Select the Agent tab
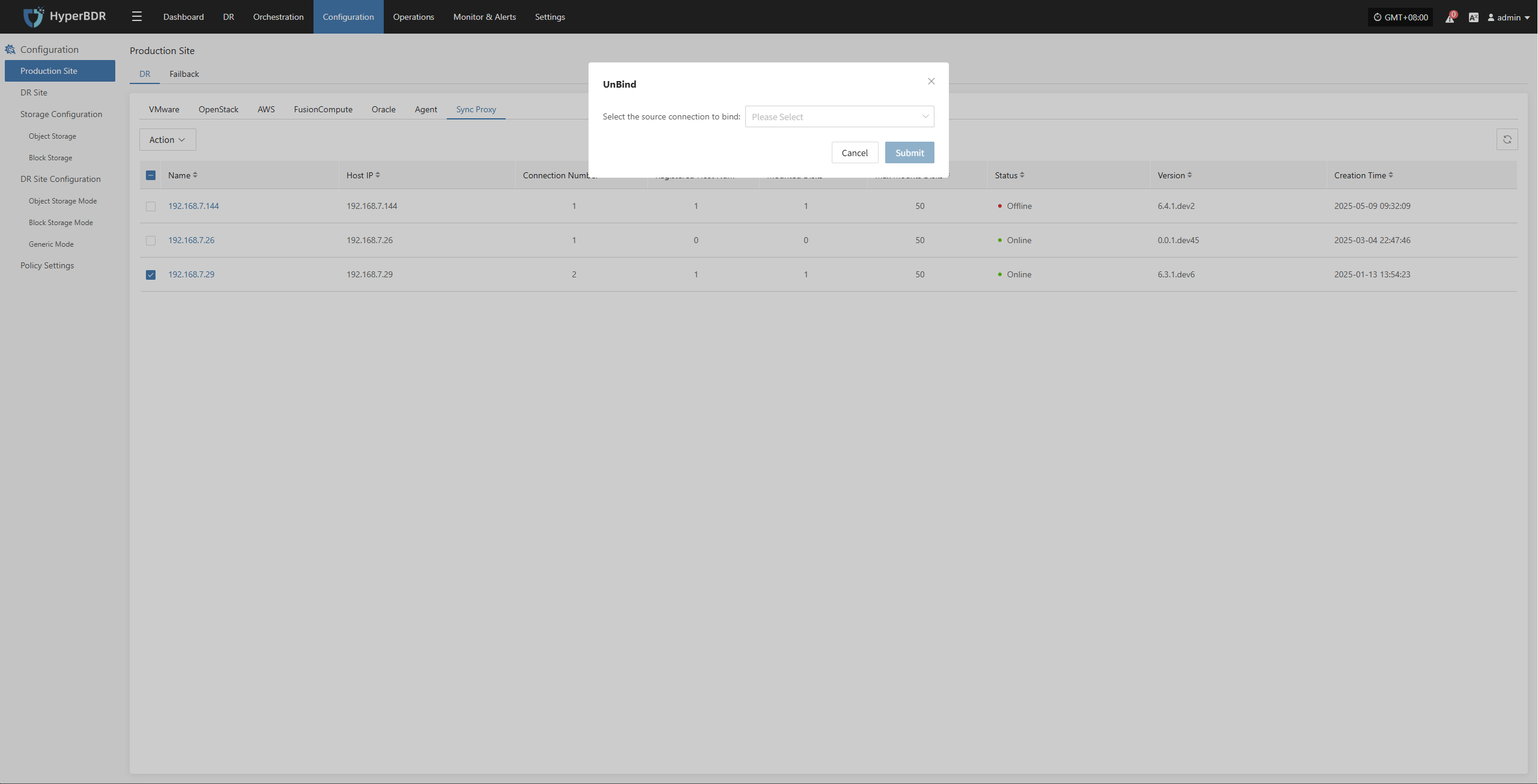Screen dimensions: 1538x784 (x=426, y=109)
